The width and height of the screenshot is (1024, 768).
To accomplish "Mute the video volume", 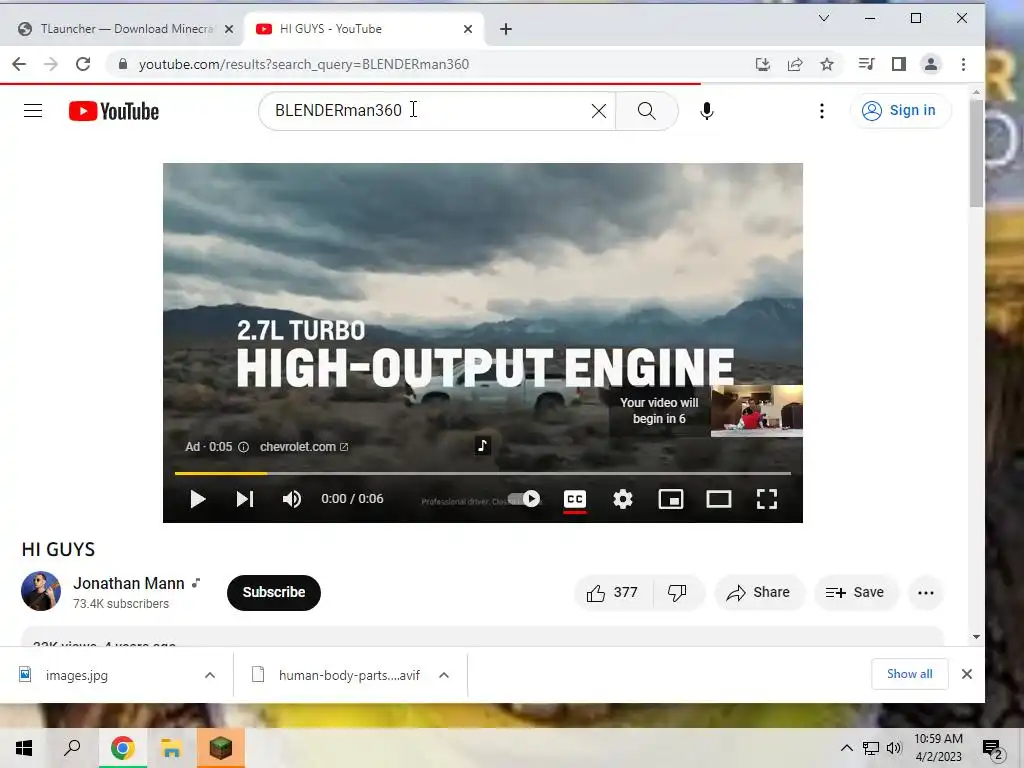I will click(292, 500).
